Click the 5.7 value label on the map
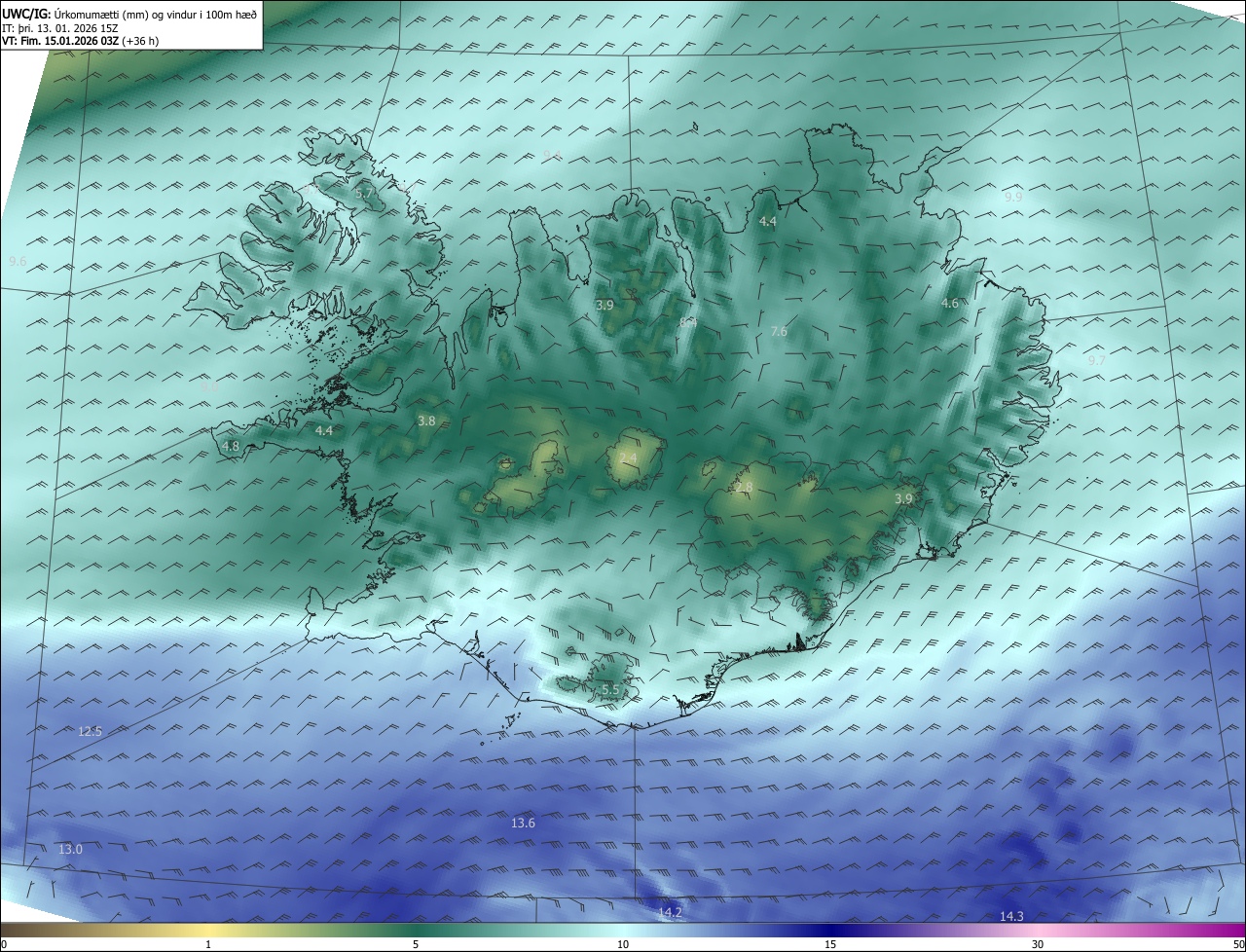 point(364,194)
